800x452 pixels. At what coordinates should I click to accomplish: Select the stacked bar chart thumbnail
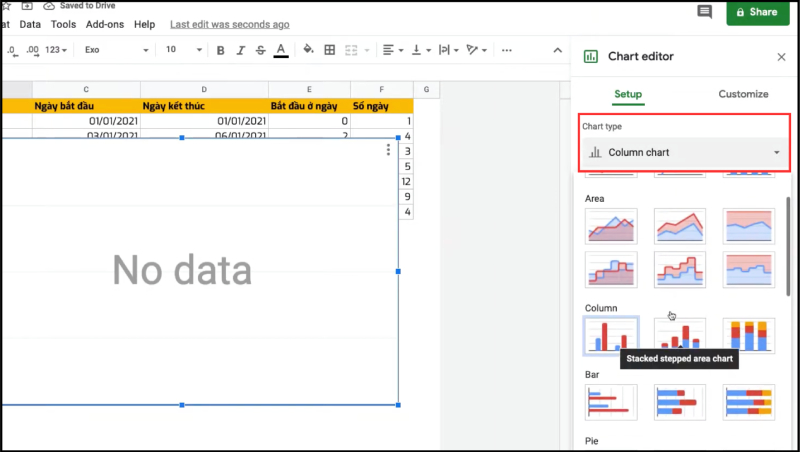(680, 402)
